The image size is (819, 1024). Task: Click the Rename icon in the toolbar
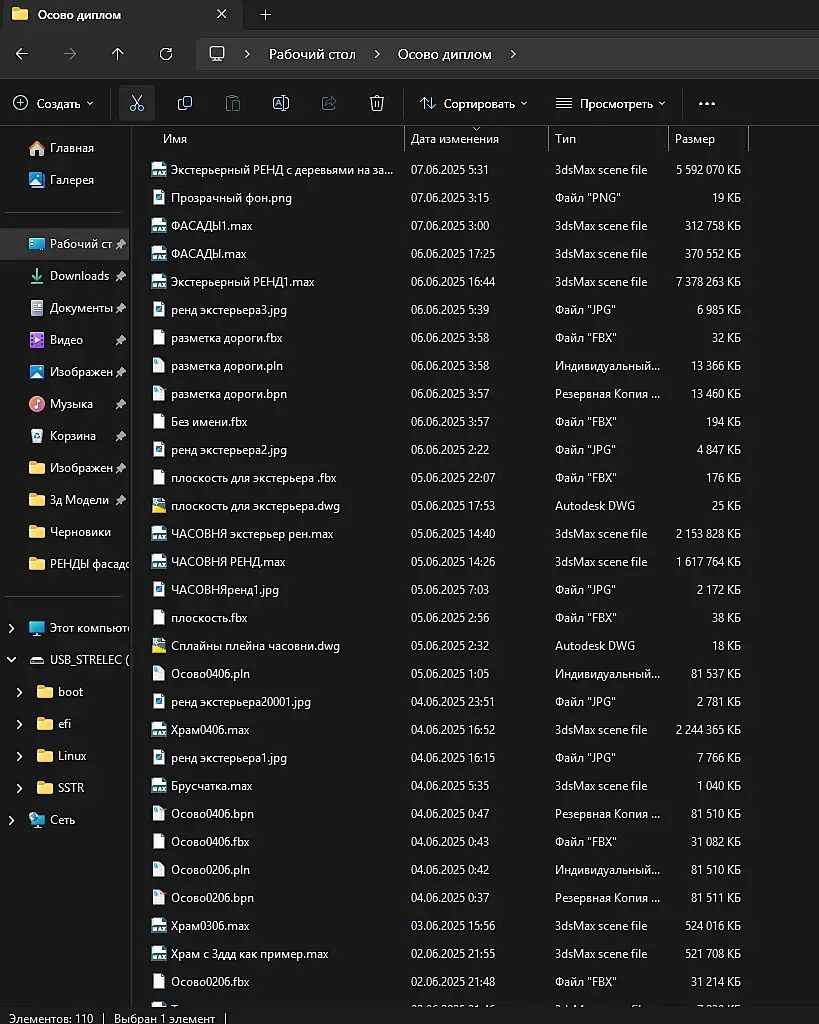click(281, 103)
